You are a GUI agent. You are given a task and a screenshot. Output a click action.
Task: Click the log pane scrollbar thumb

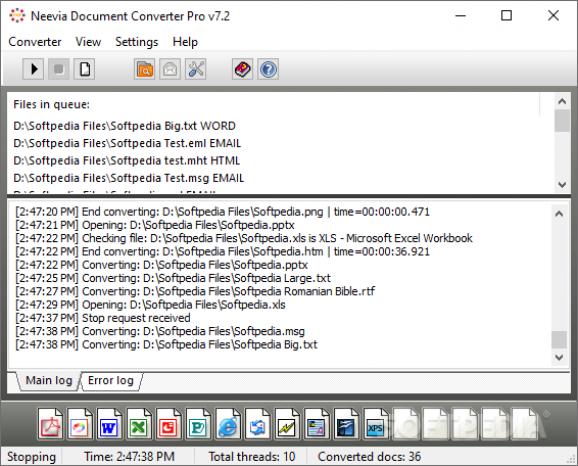[559, 340]
